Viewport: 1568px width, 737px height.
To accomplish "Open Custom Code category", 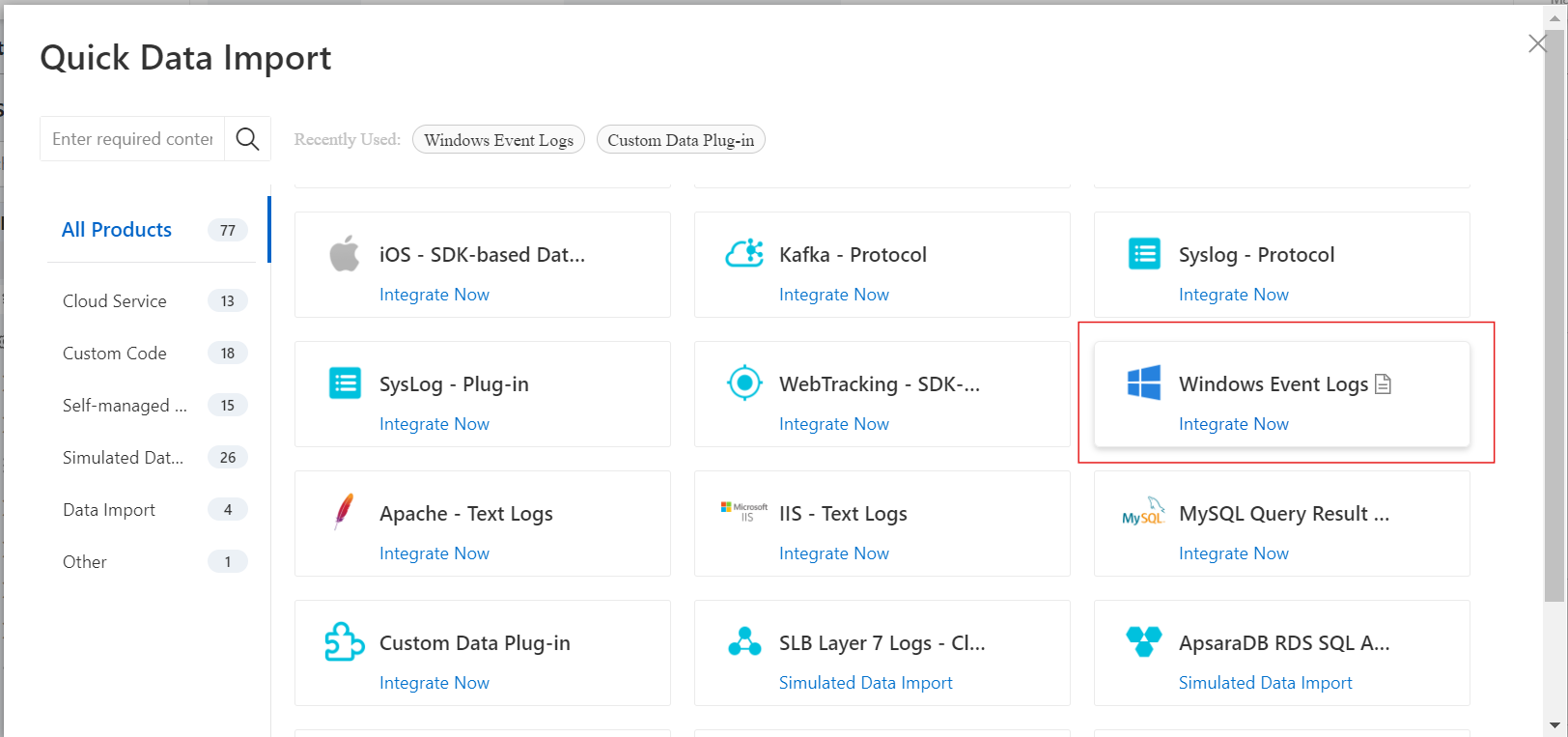I will (x=114, y=354).
